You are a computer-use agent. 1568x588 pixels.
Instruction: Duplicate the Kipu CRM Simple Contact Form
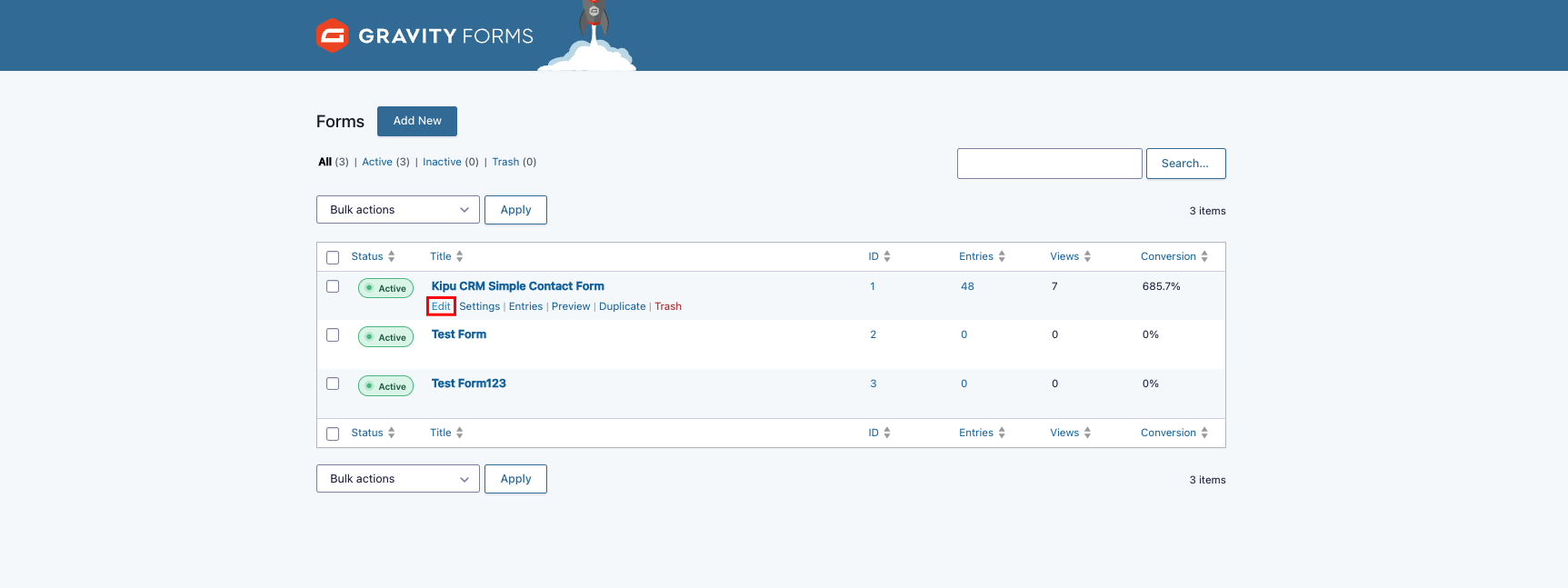pyautogui.click(x=622, y=306)
